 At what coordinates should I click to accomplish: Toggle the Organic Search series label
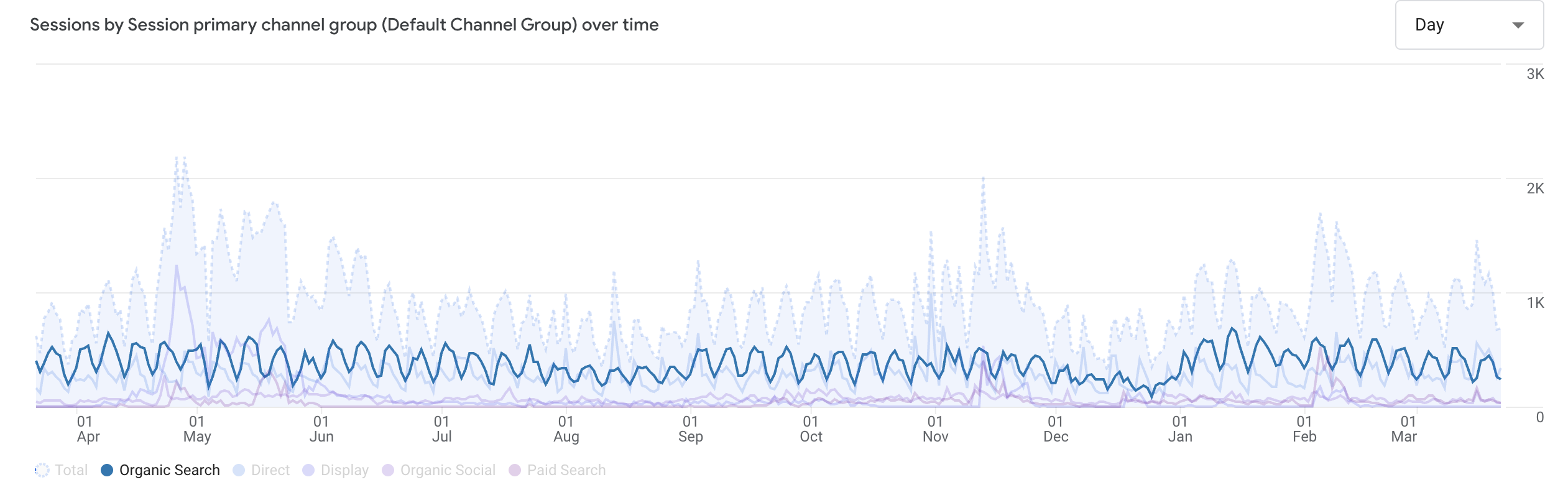pyautogui.click(x=169, y=470)
